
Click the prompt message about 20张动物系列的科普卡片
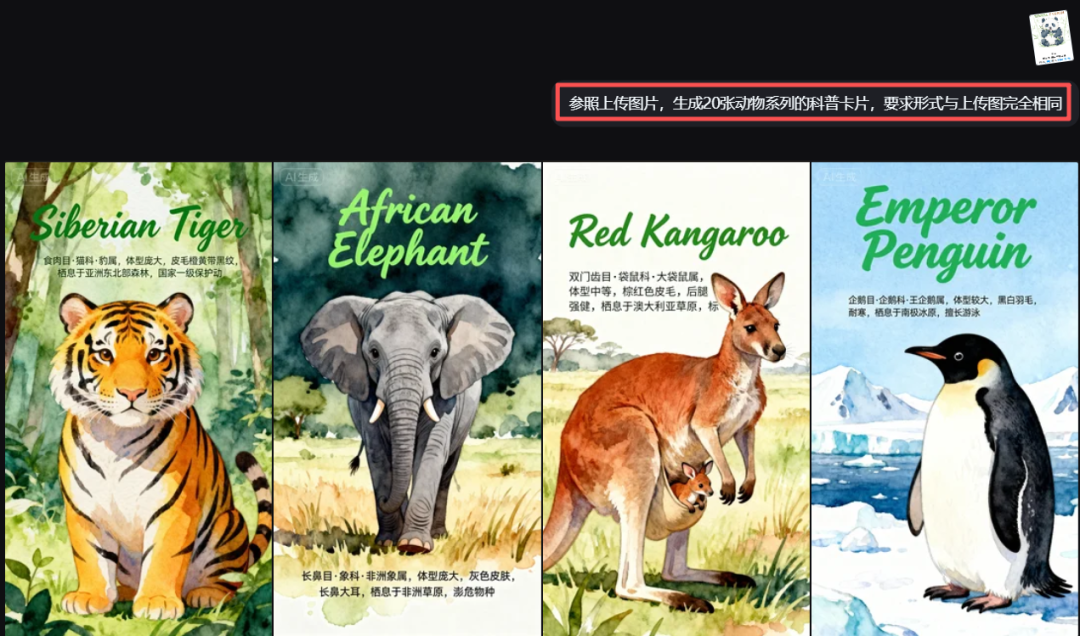click(x=813, y=103)
